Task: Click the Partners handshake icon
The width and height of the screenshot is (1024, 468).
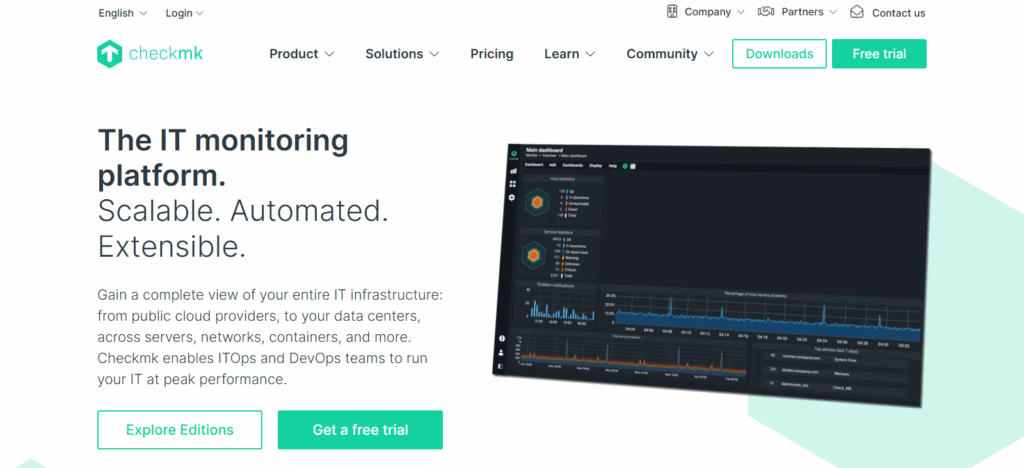Action: coord(767,12)
